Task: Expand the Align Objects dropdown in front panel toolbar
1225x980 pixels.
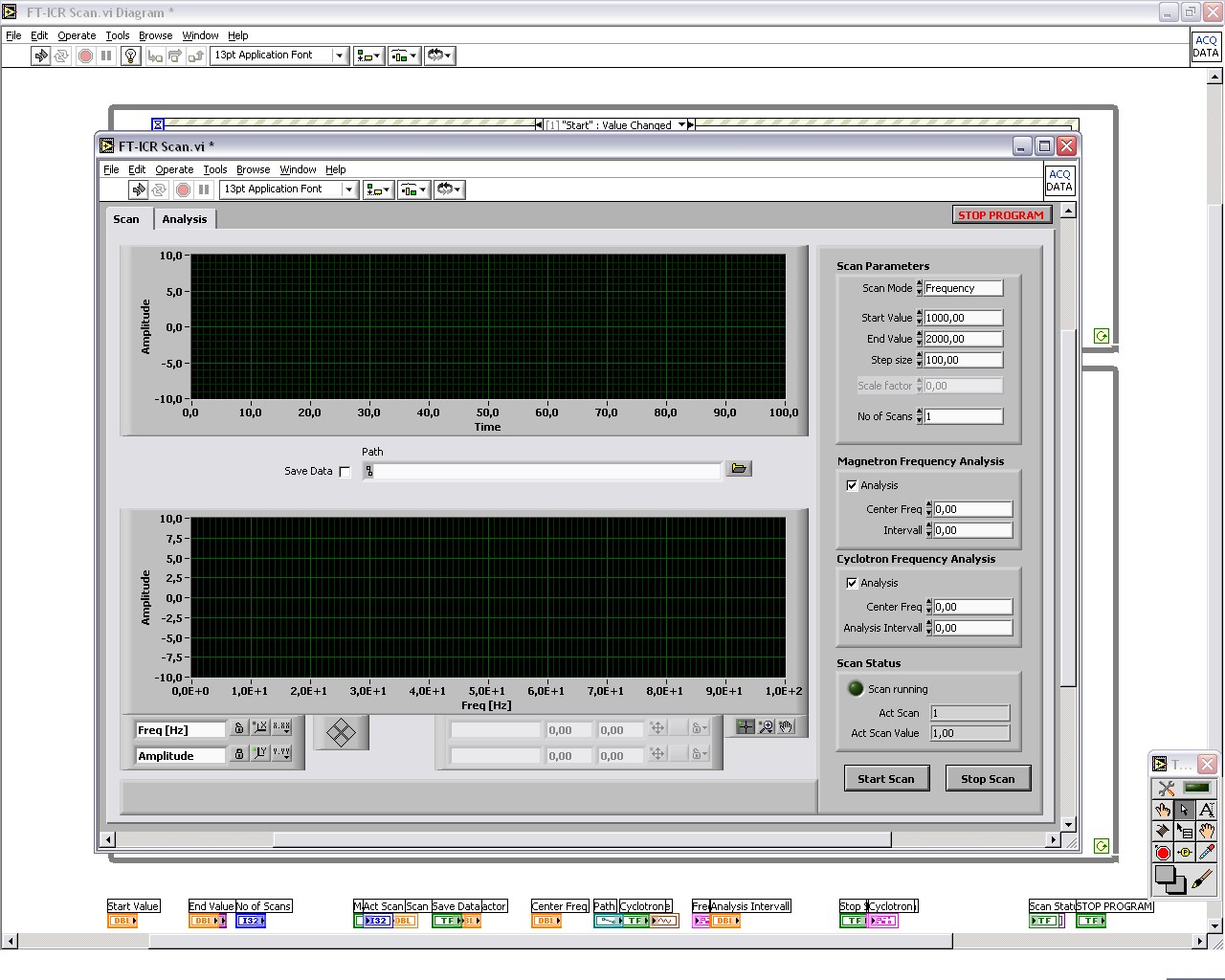Action: click(x=378, y=189)
